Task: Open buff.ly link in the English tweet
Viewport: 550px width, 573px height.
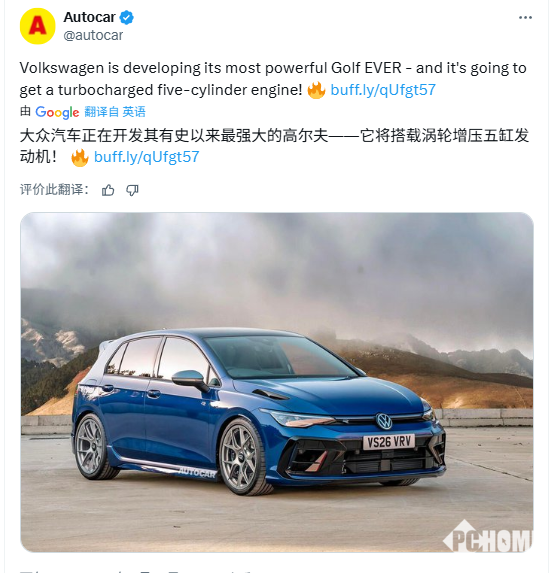Action: tap(383, 90)
